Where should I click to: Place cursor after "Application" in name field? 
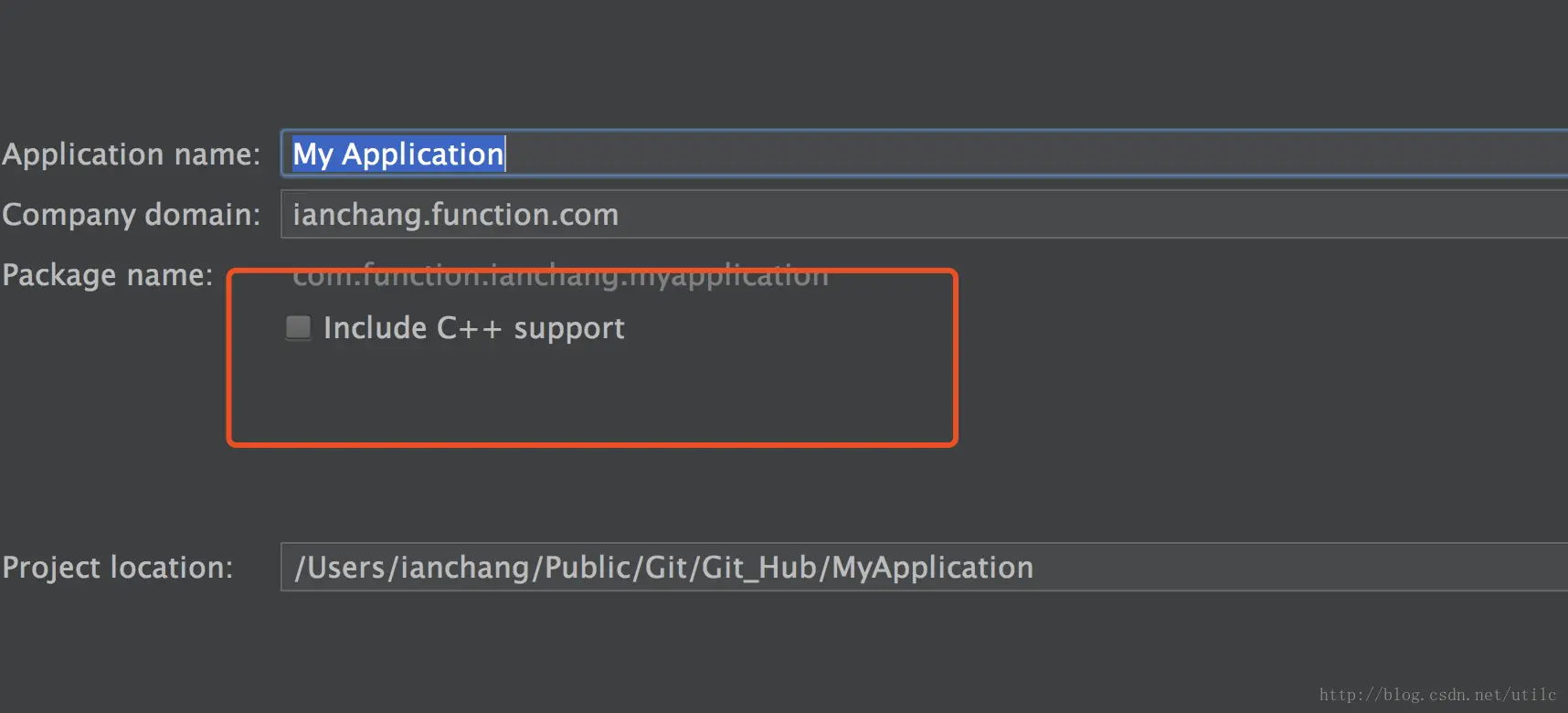(505, 154)
